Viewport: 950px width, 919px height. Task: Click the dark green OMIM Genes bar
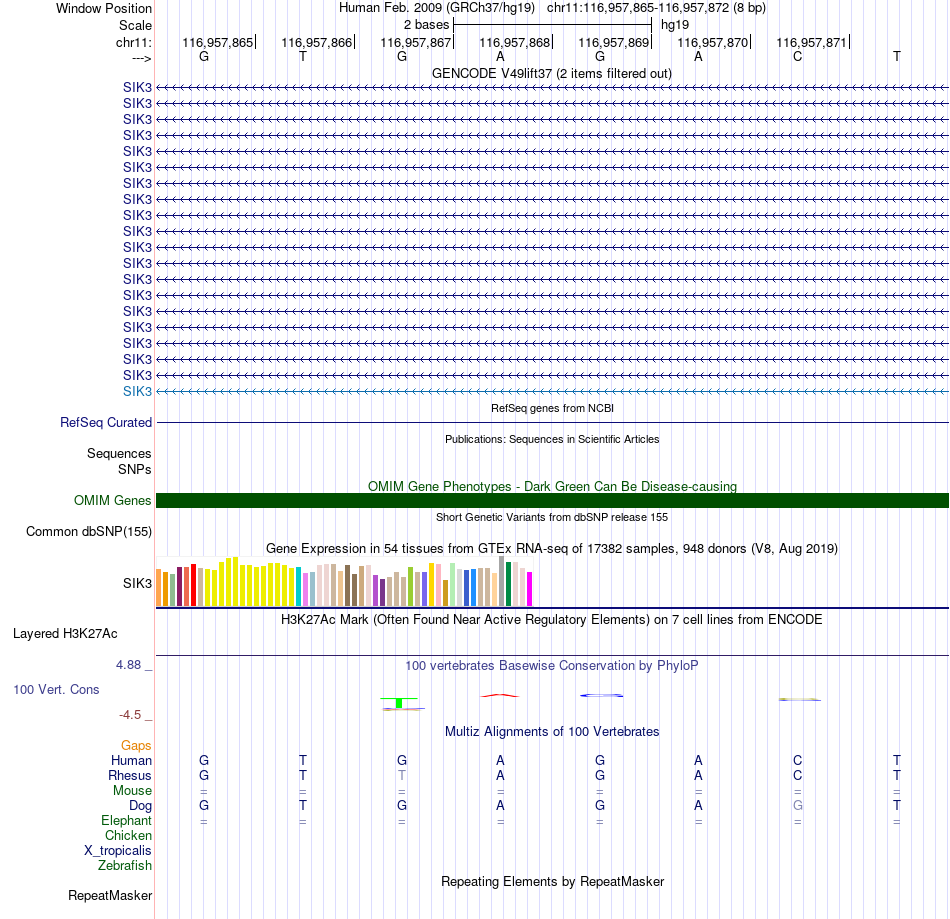(x=552, y=500)
